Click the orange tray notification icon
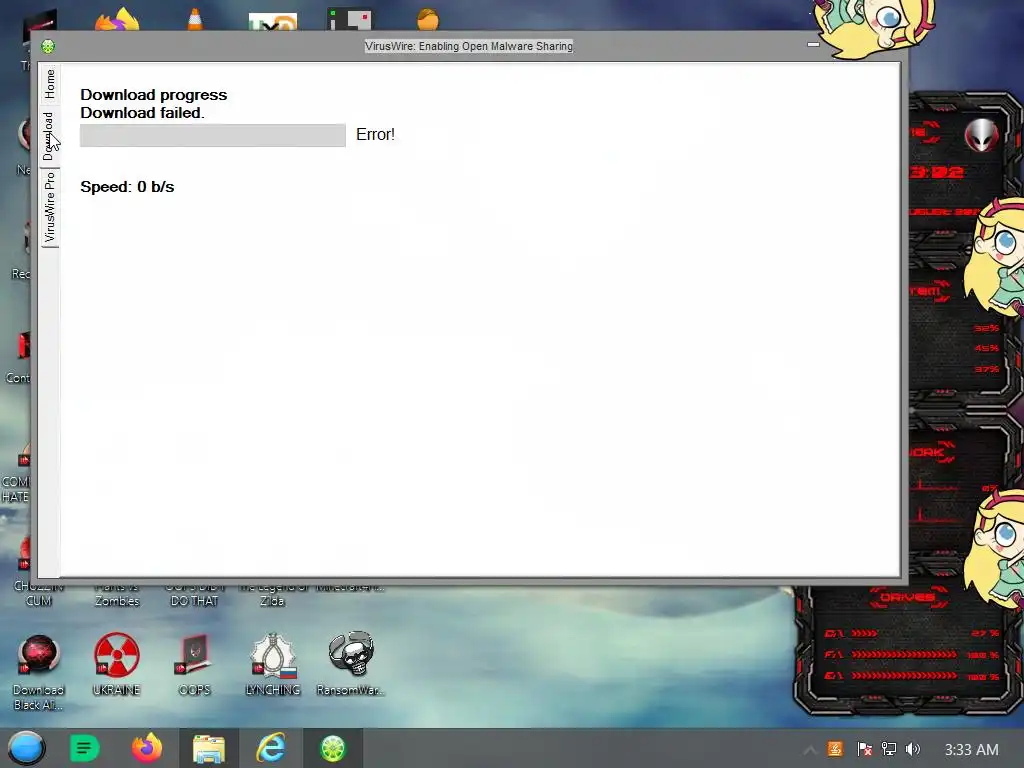The image size is (1024, 768). [835, 749]
